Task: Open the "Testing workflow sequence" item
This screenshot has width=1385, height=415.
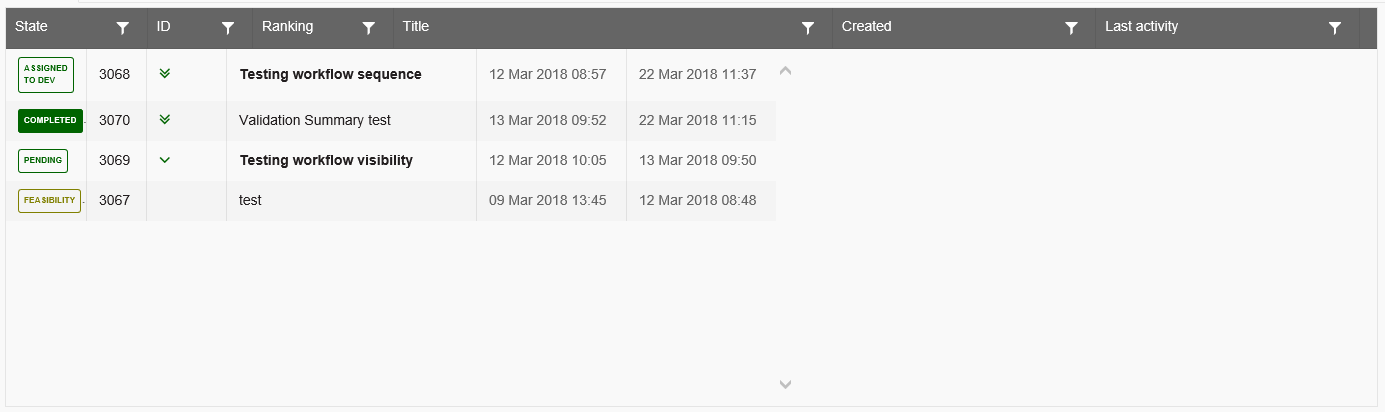Action: 330,74
